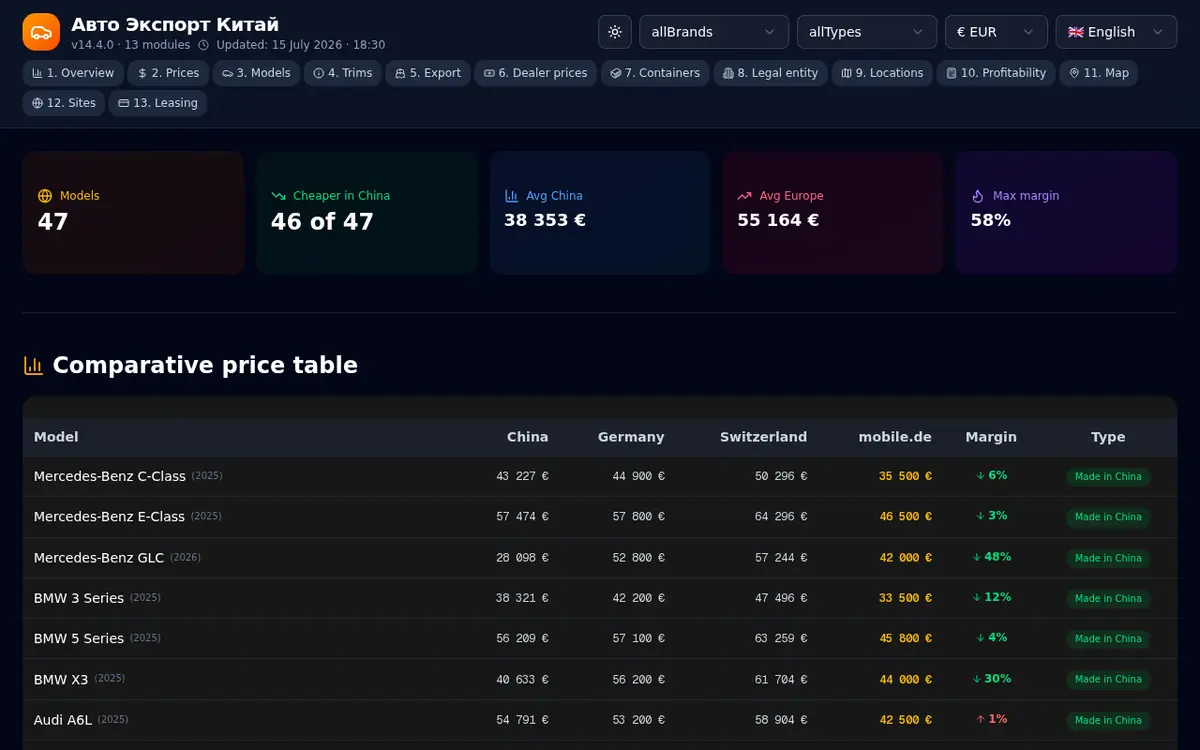
Task: Toggle the light/dark theme sun button
Action: coord(615,32)
